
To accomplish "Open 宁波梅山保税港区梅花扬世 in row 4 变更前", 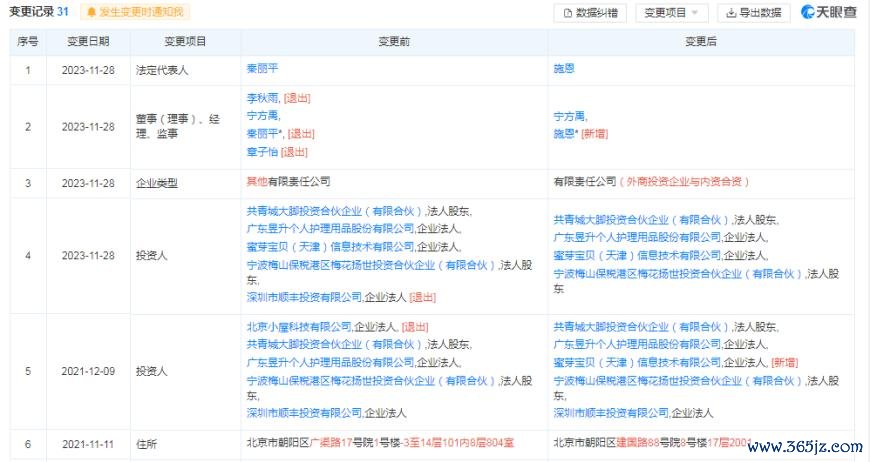I will tap(371, 266).
